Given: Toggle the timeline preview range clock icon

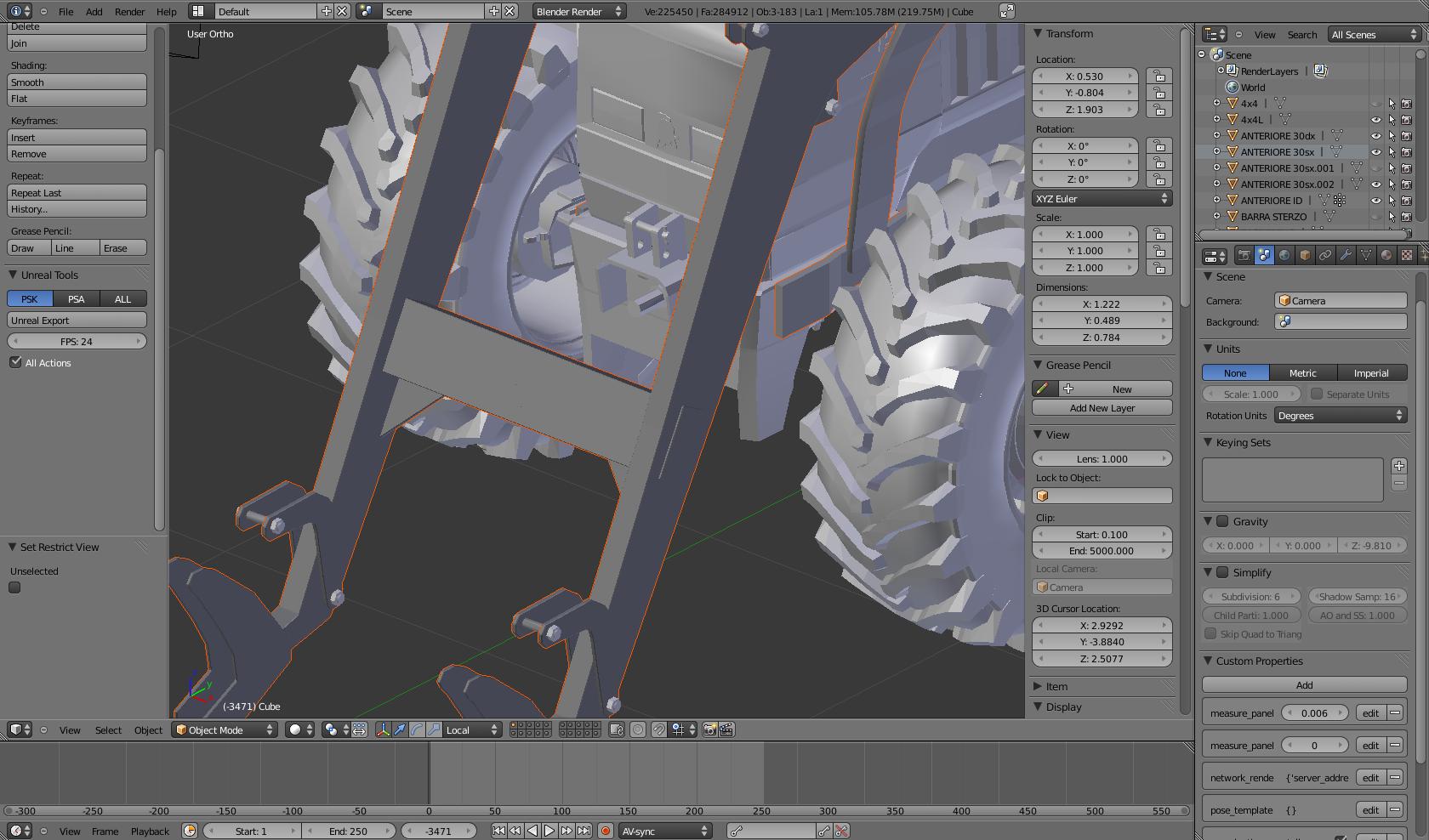Looking at the screenshot, I should (x=190, y=831).
